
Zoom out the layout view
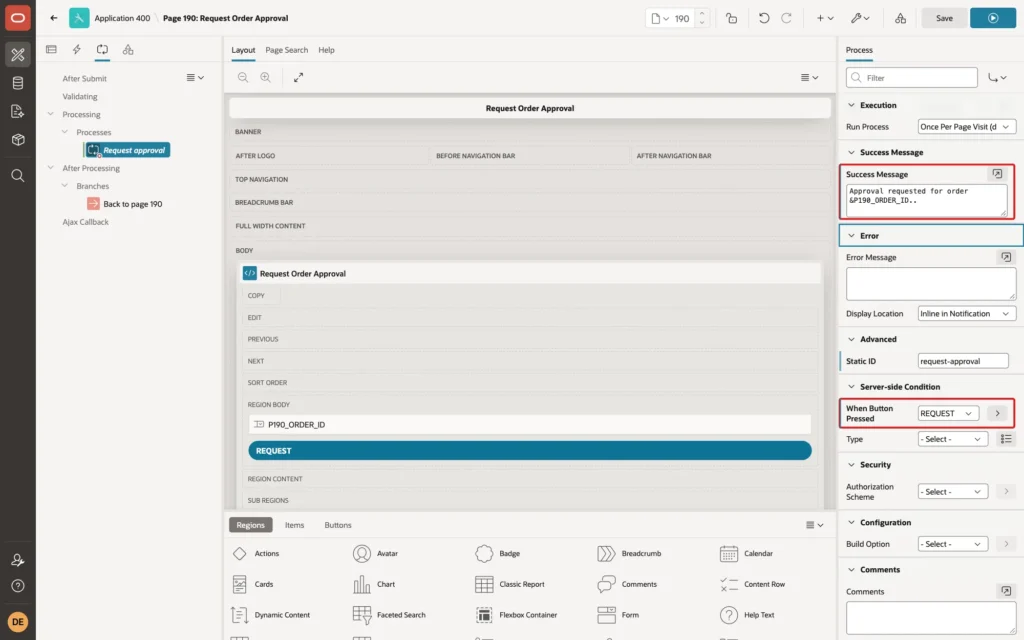(x=243, y=77)
